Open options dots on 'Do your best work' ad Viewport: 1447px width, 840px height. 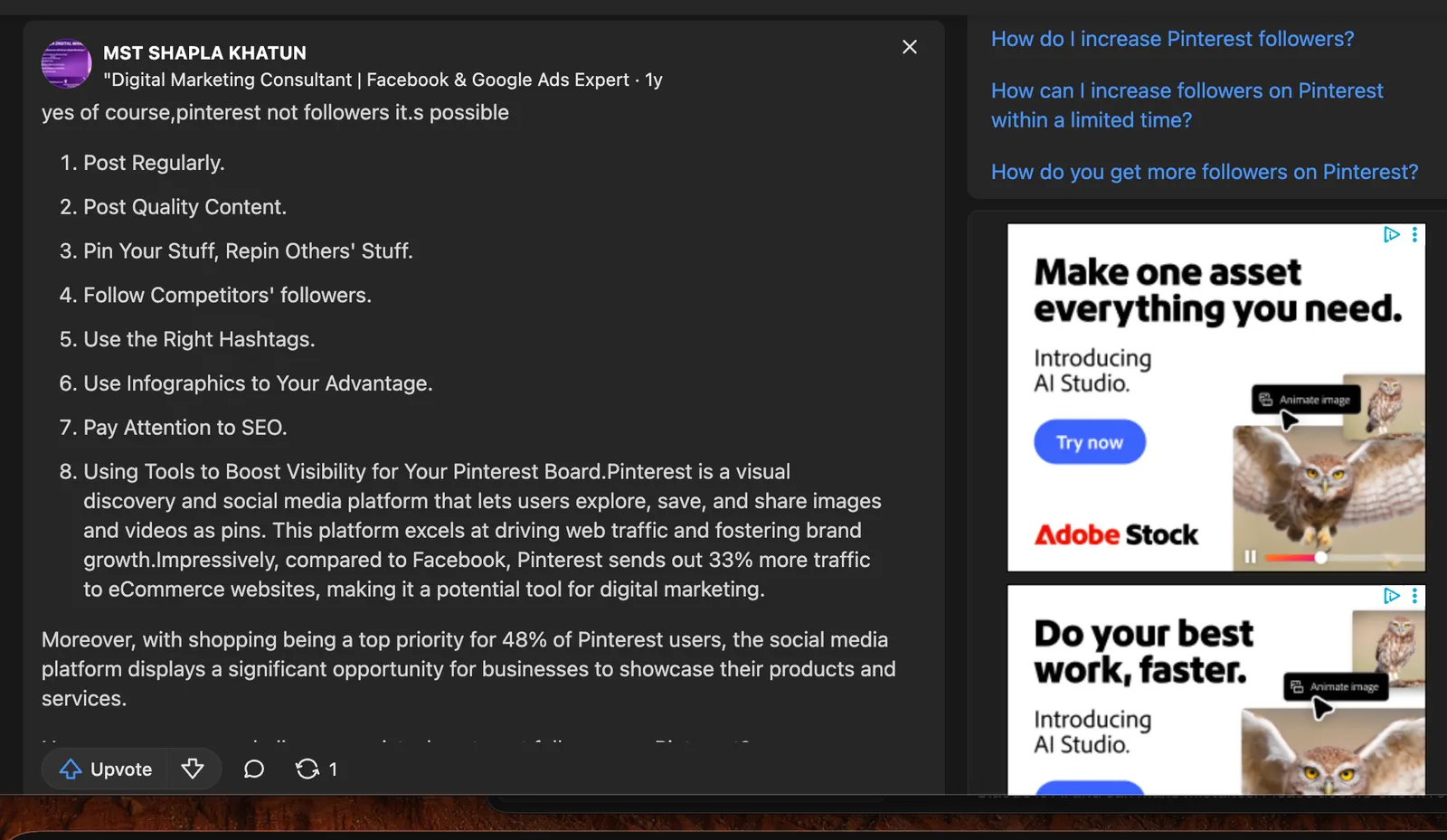click(1414, 596)
